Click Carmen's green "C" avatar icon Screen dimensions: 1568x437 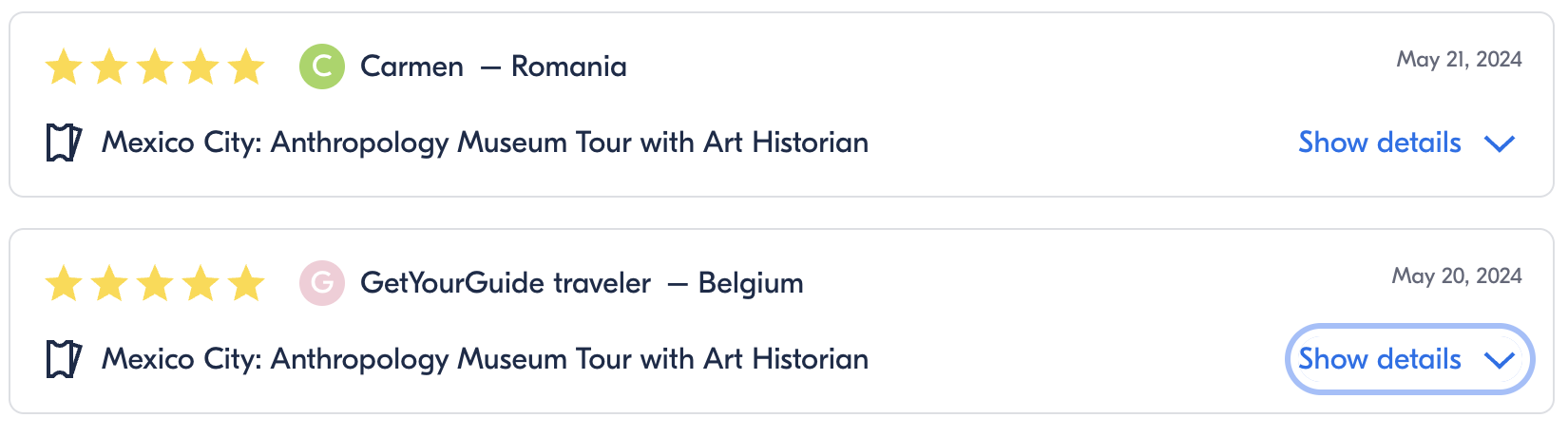tap(322, 66)
